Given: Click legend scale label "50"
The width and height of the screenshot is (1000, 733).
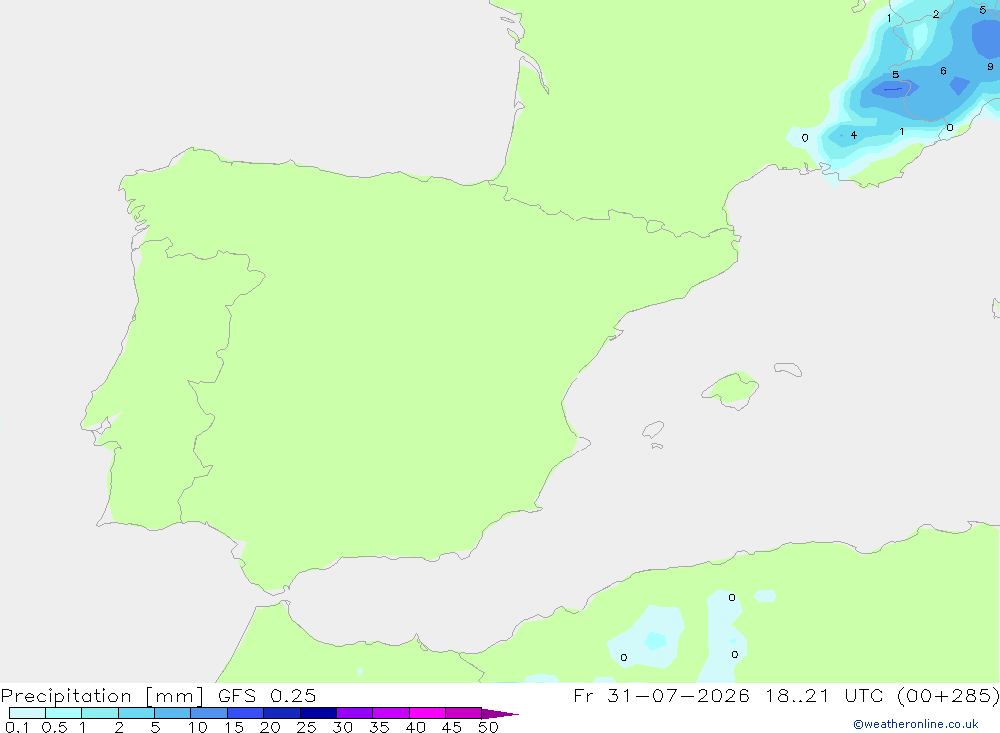Looking at the screenshot, I should click(488, 727).
